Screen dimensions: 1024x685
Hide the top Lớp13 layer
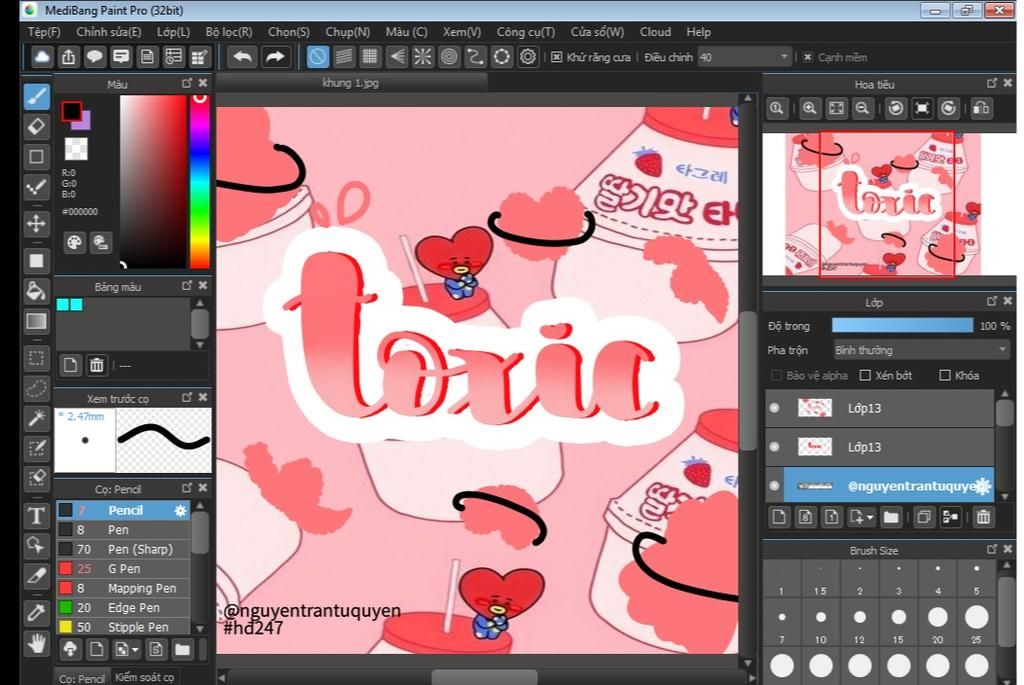(x=775, y=408)
